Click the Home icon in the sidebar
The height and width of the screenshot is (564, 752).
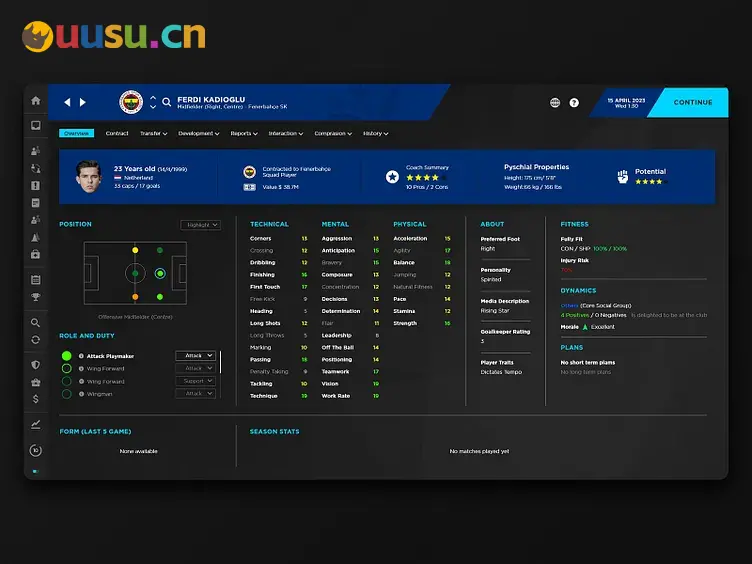tap(36, 101)
